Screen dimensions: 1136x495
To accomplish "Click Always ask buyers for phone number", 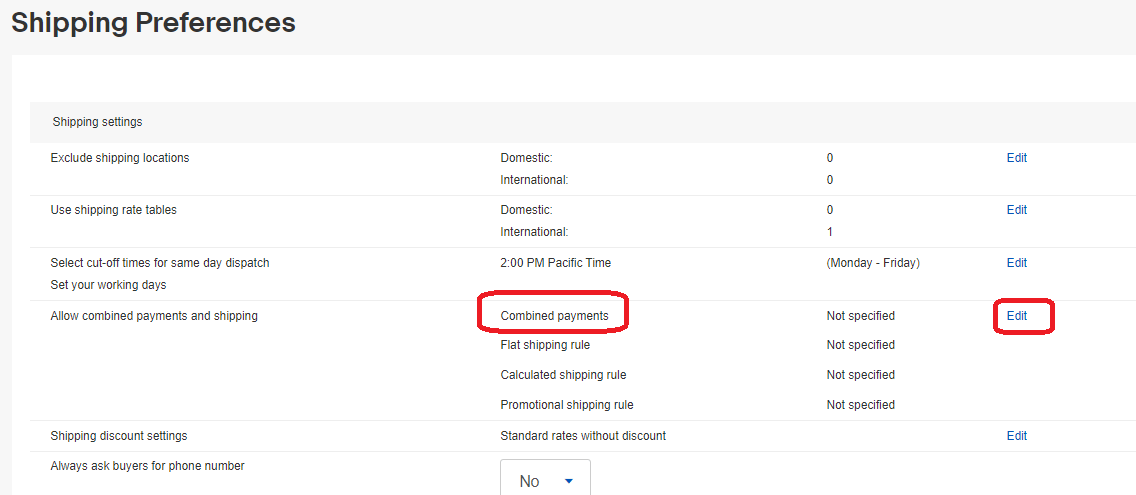I will 147,466.
